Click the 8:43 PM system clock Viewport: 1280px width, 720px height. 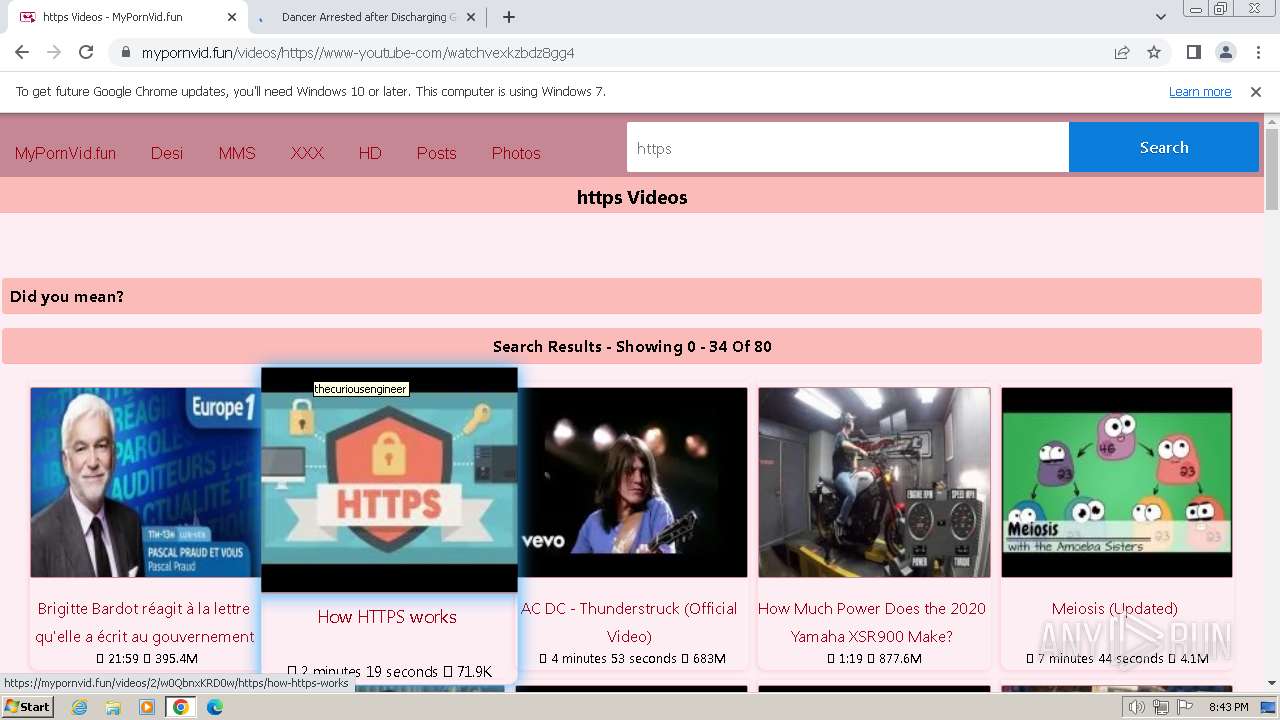1228,707
